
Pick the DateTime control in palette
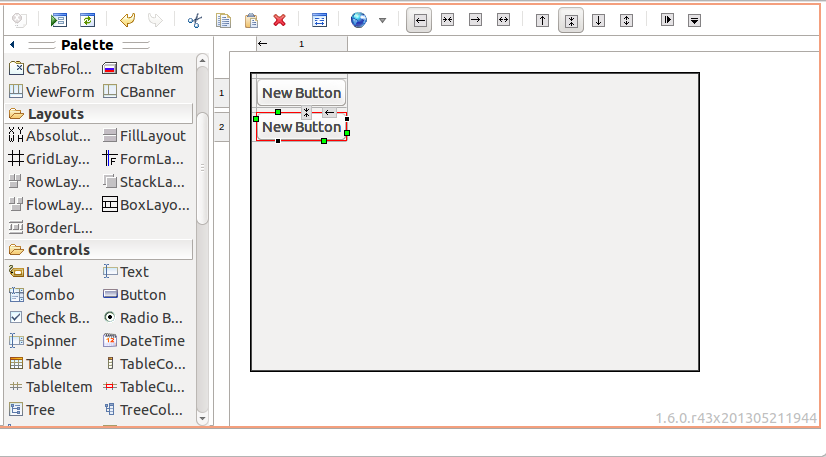tap(144, 341)
